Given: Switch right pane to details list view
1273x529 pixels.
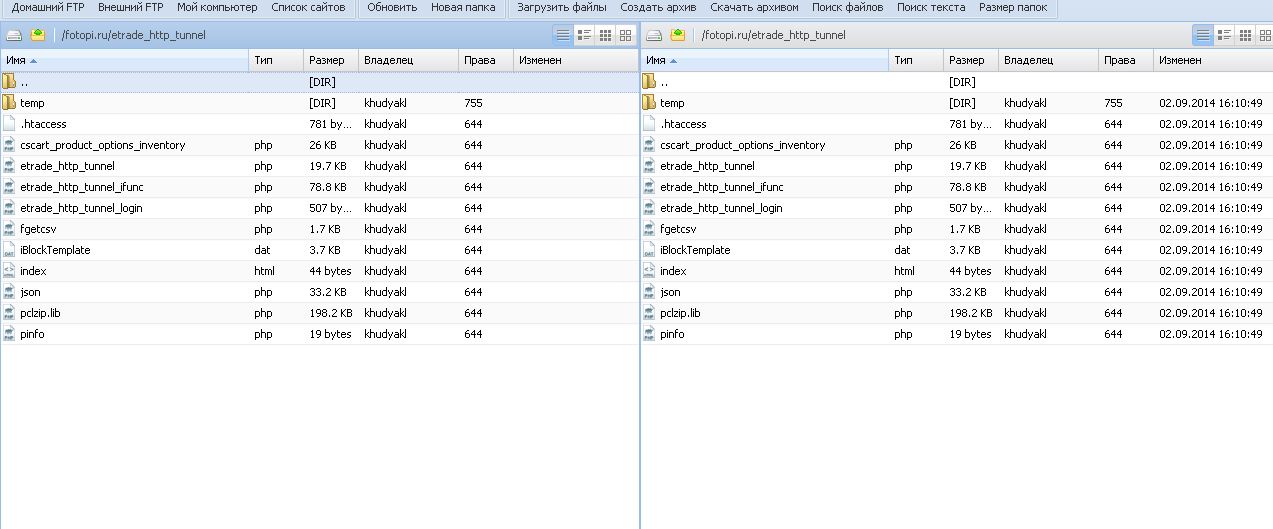Looking at the screenshot, I should coord(1203,35).
